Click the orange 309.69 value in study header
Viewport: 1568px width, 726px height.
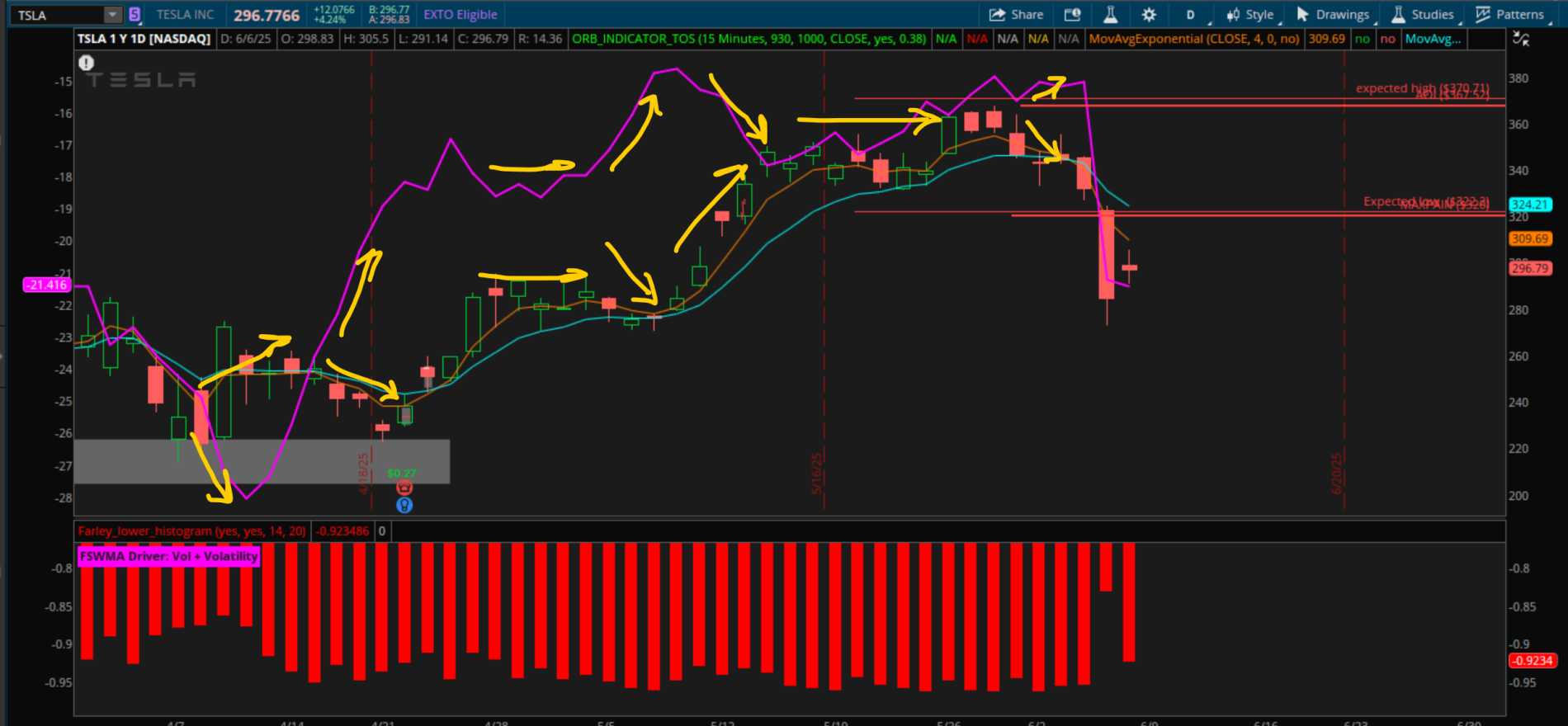click(x=1327, y=39)
